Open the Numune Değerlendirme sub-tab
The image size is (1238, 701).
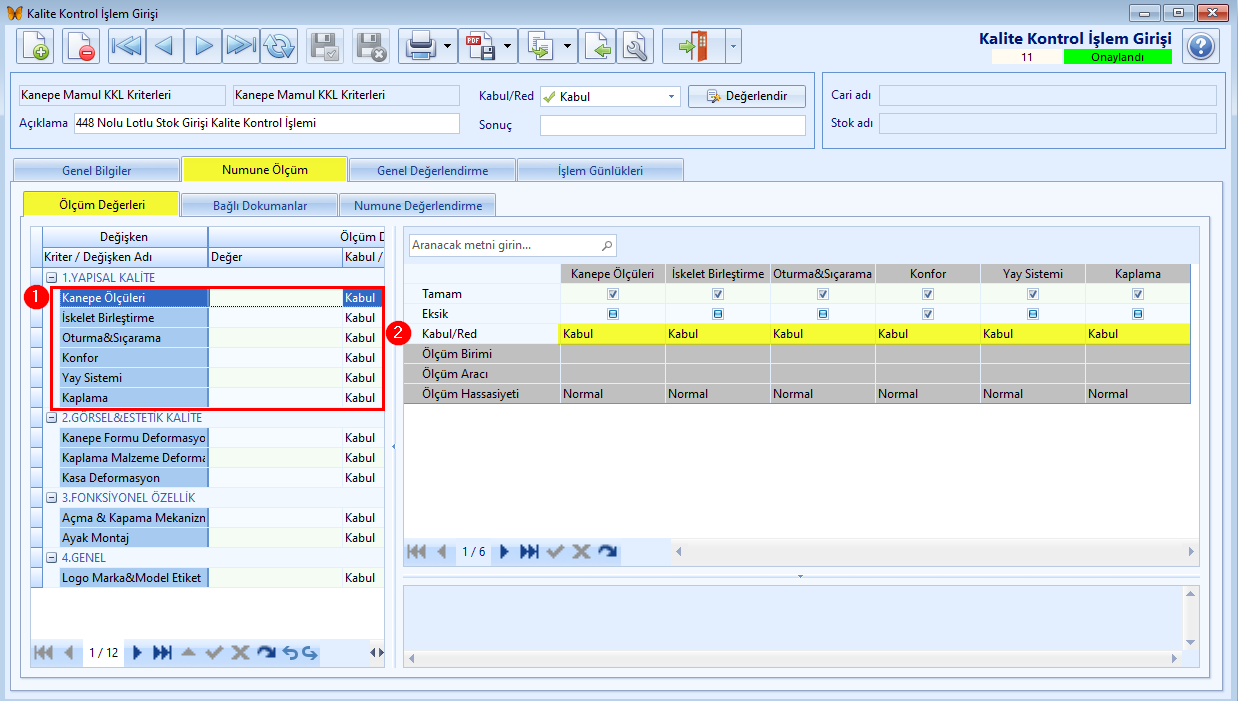pyautogui.click(x=418, y=206)
